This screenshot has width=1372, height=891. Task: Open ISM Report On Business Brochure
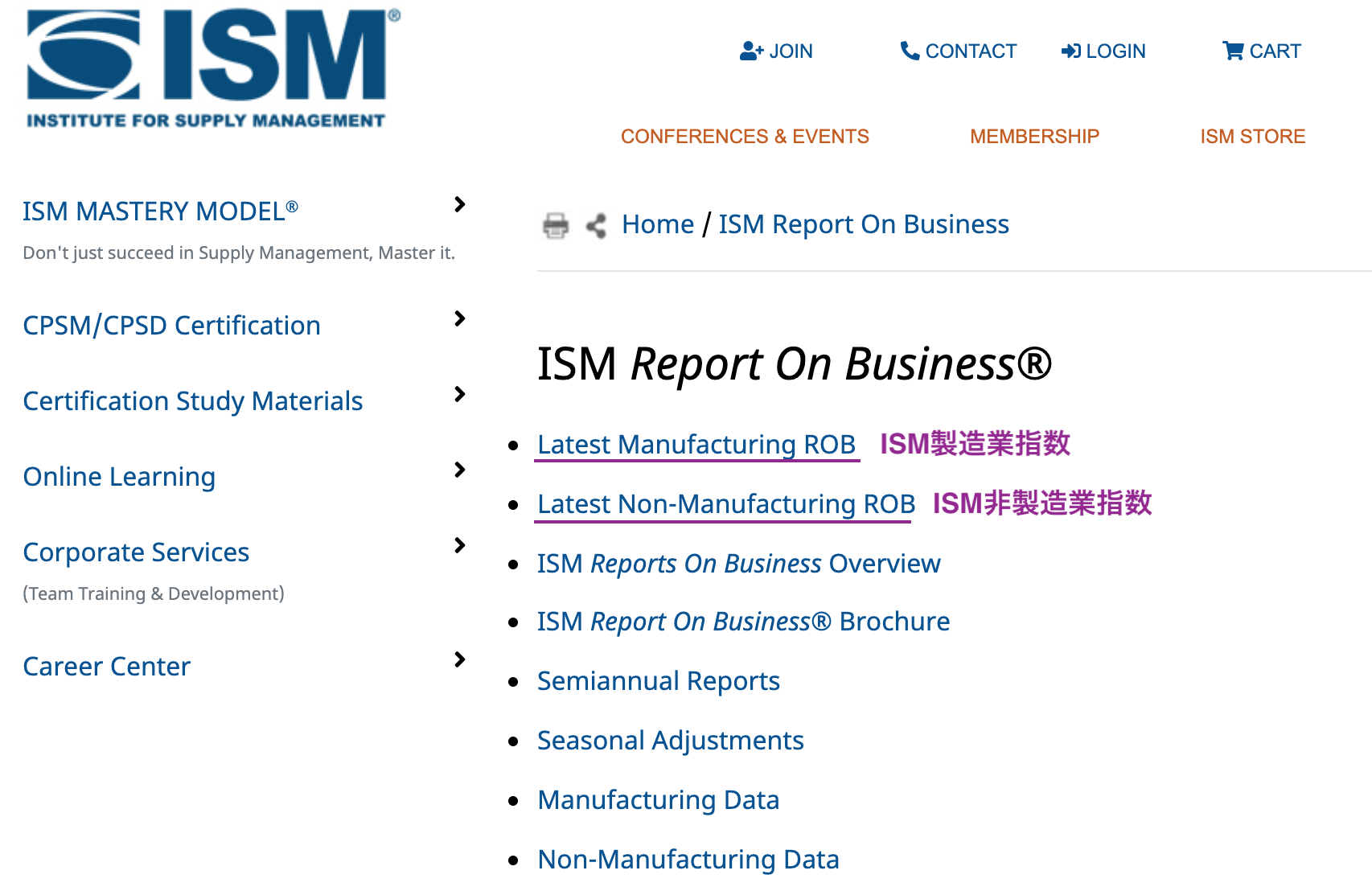(x=743, y=622)
